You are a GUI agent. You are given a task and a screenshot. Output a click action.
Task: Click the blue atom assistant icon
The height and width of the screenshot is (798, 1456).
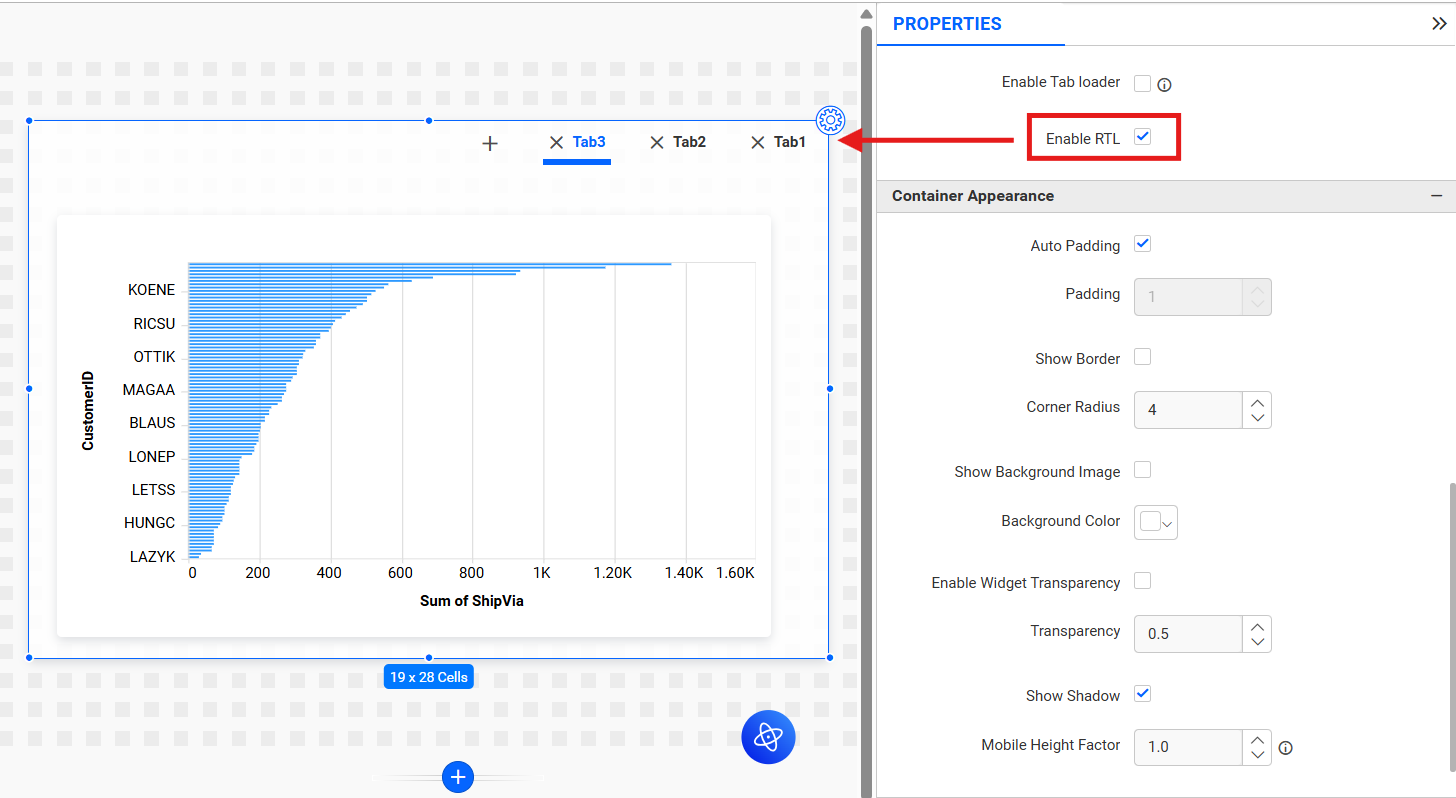(x=768, y=737)
